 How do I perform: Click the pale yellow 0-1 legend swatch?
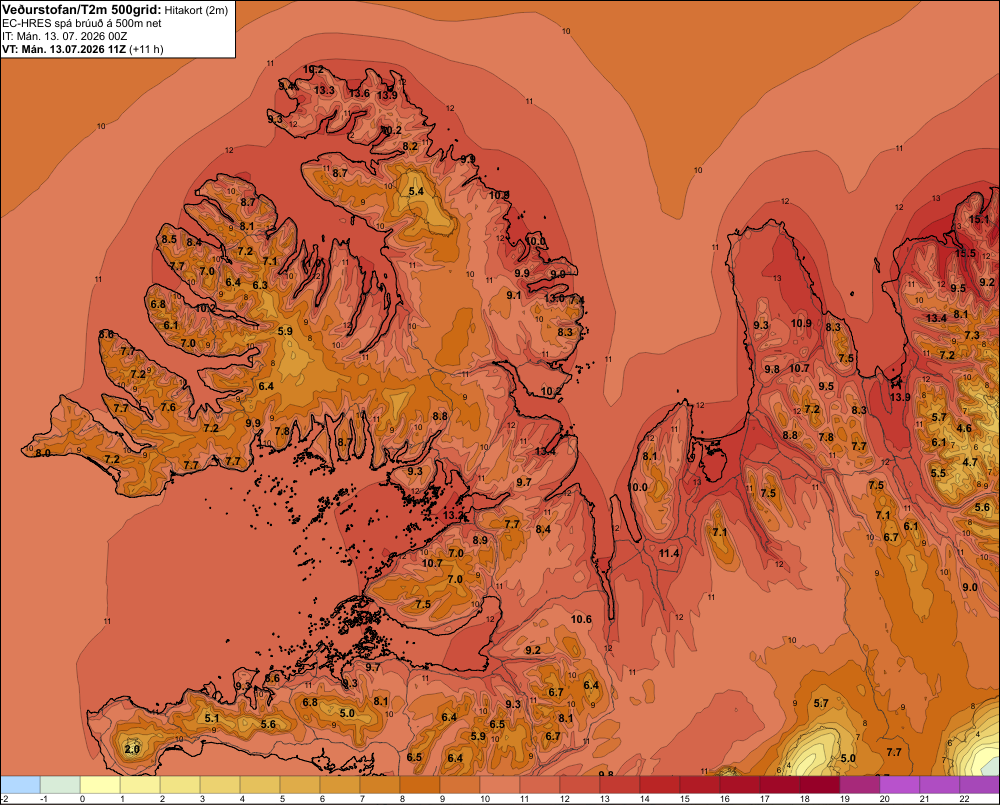click(x=100, y=784)
